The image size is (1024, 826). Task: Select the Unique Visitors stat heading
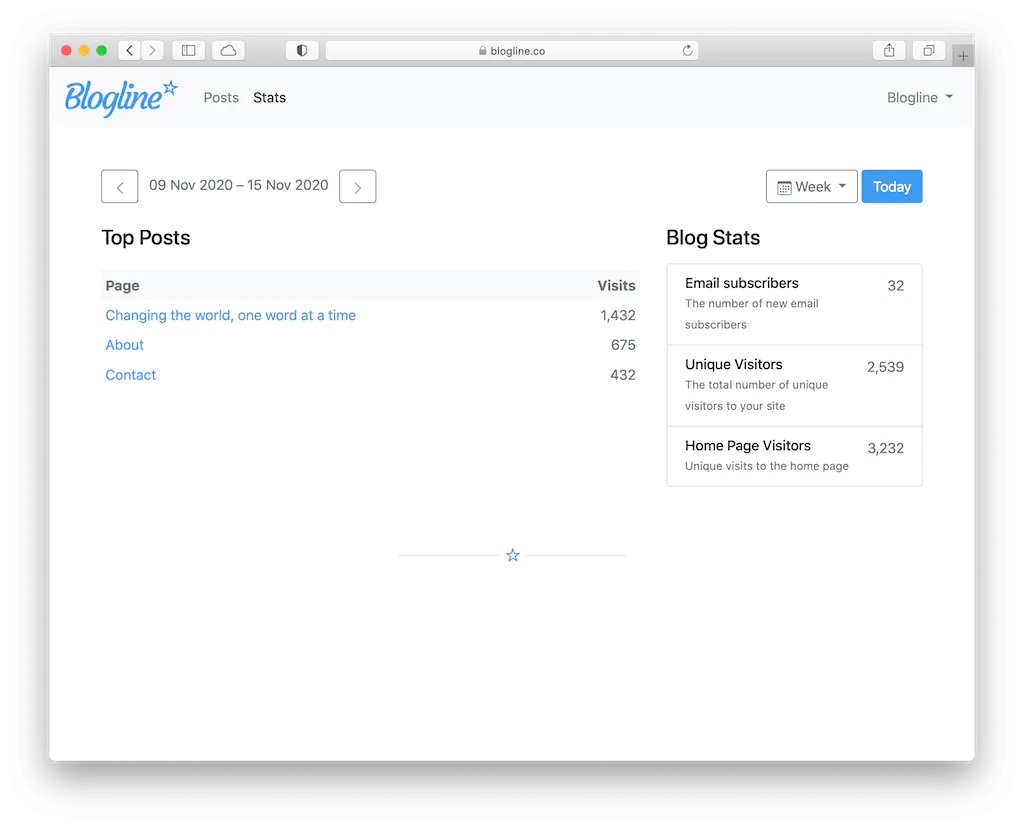(x=733, y=364)
